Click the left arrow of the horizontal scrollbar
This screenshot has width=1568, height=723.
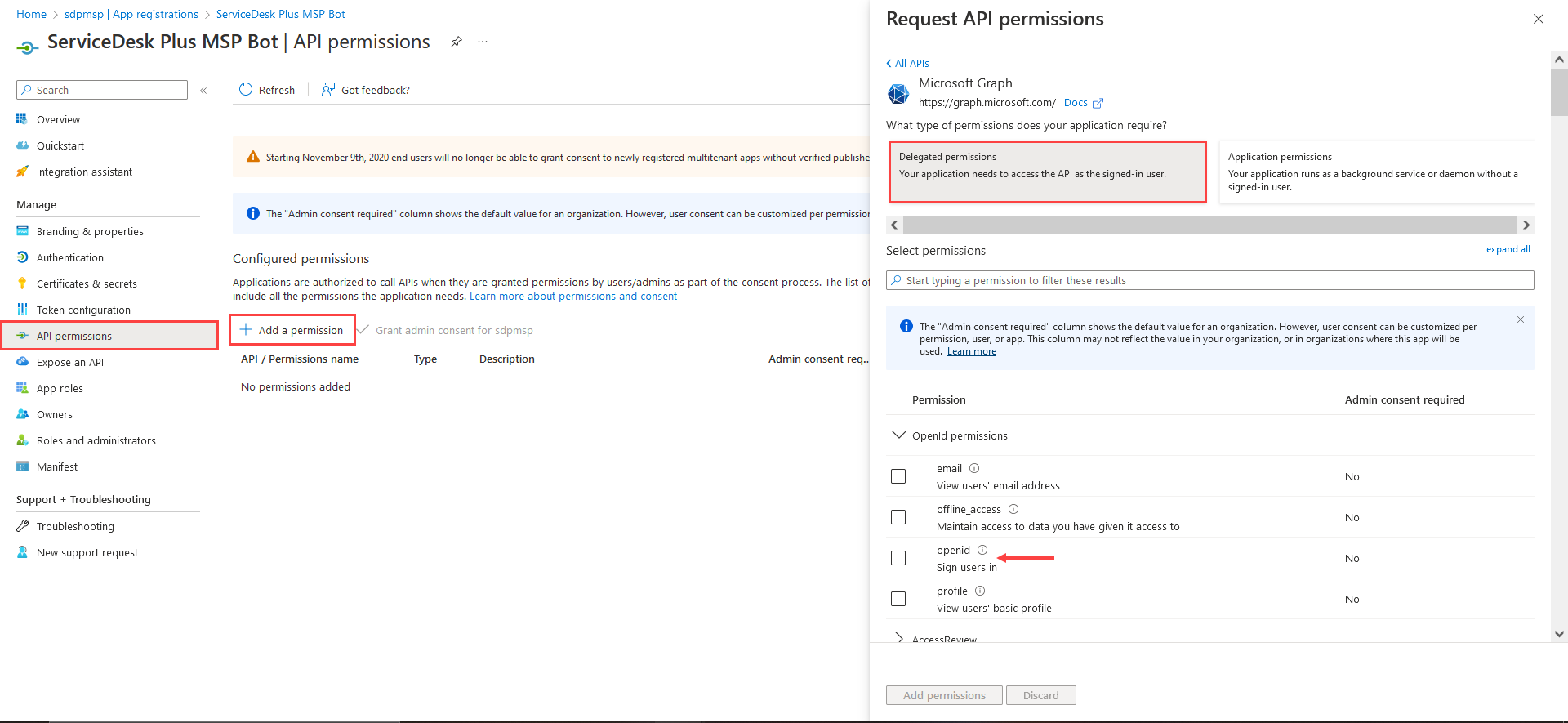point(894,225)
